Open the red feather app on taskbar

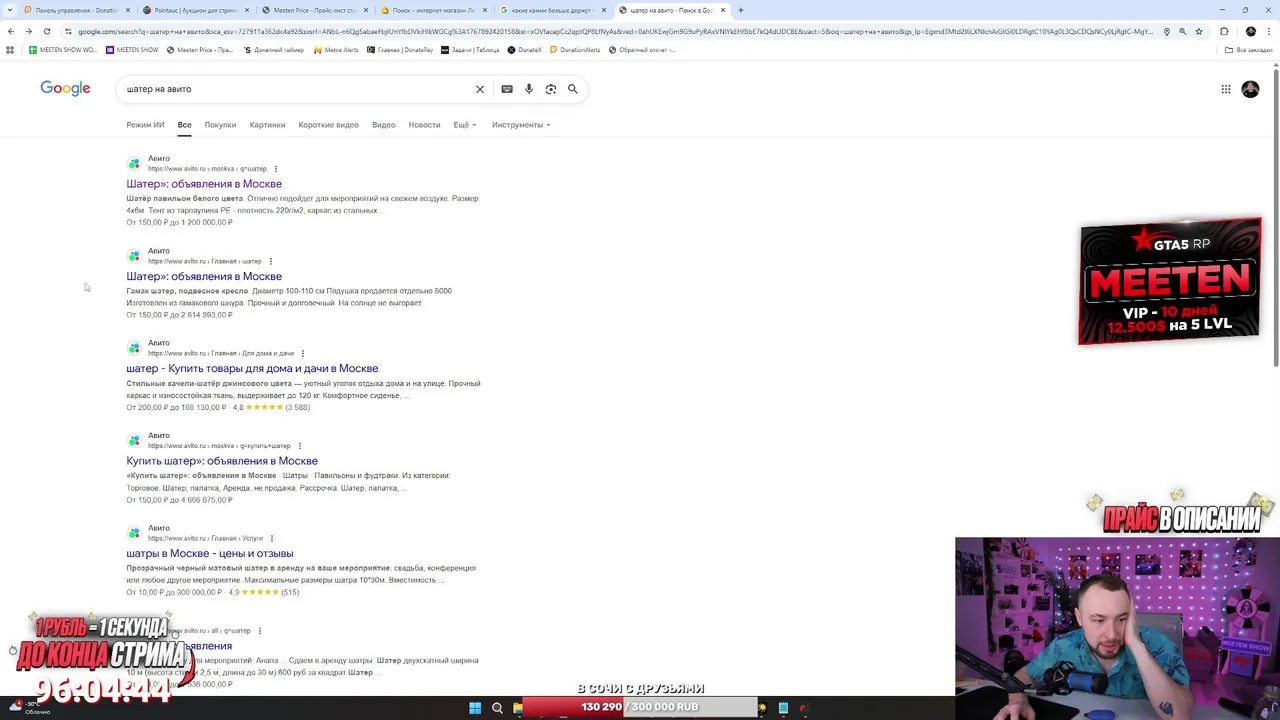coord(803,708)
